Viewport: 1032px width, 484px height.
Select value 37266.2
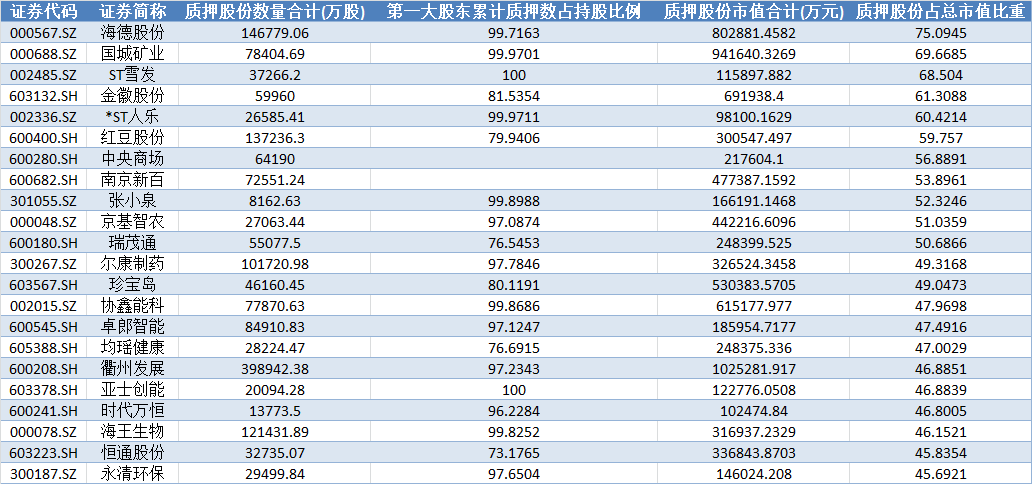pos(275,74)
